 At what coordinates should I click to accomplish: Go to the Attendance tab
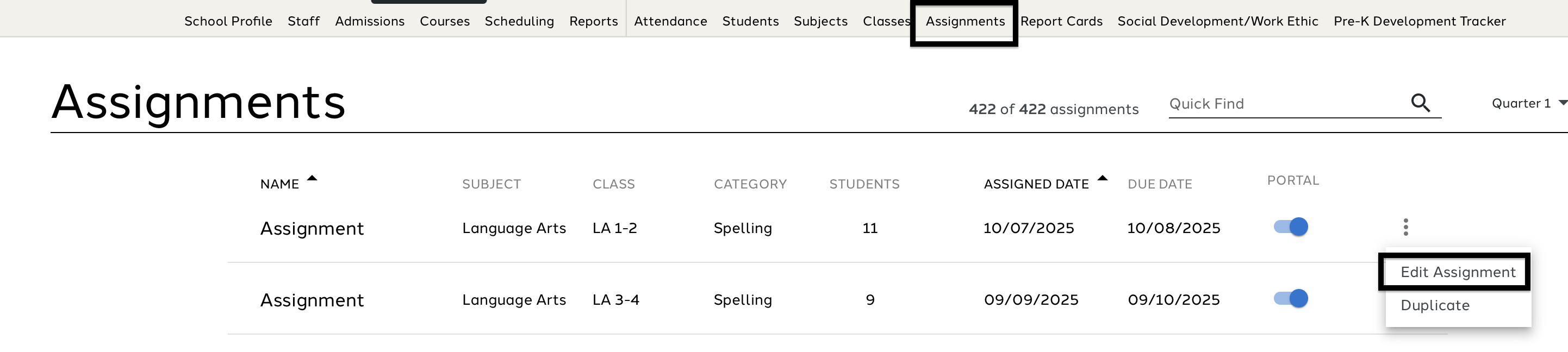pos(670,21)
